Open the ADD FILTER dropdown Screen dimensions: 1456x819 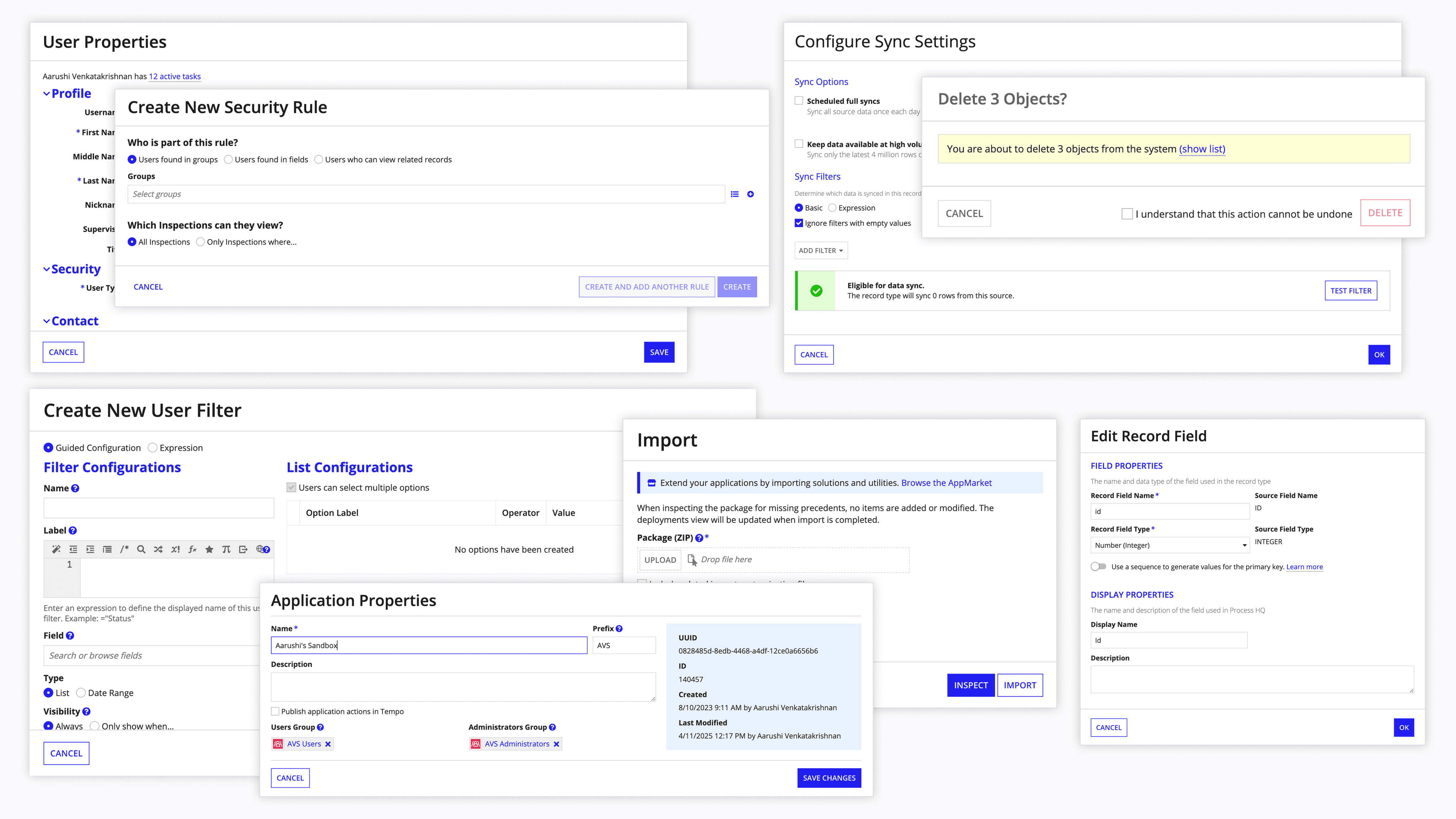[821, 250]
